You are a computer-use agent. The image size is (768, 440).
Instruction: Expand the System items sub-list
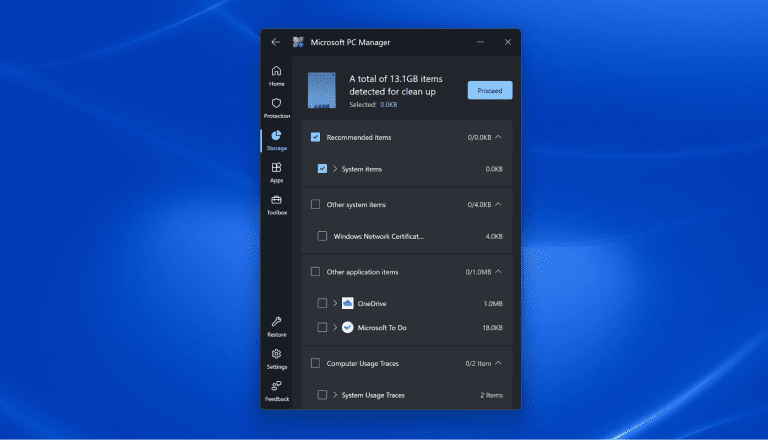(x=335, y=169)
